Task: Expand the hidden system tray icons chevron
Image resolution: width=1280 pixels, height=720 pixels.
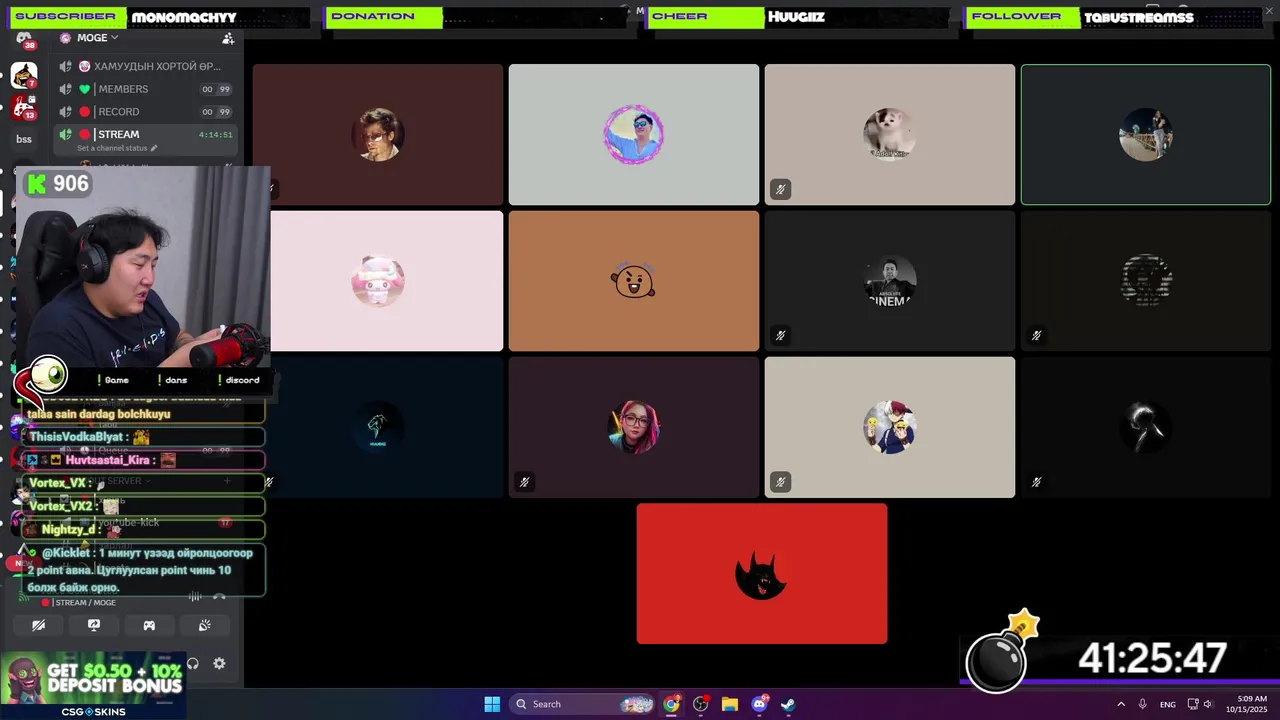Action: 1121,704
